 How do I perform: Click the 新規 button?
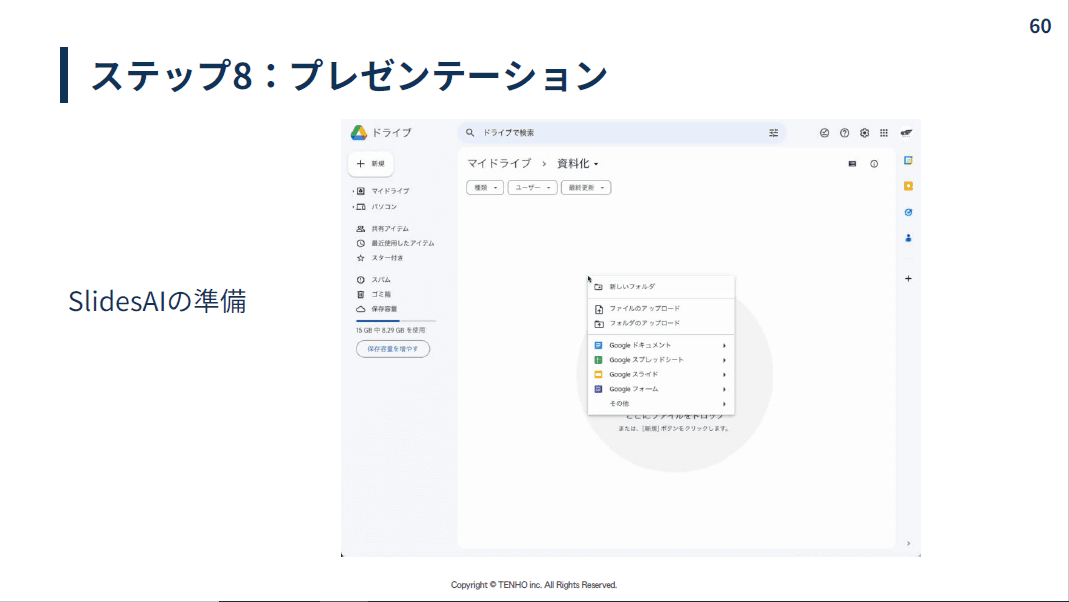[371, 164]
